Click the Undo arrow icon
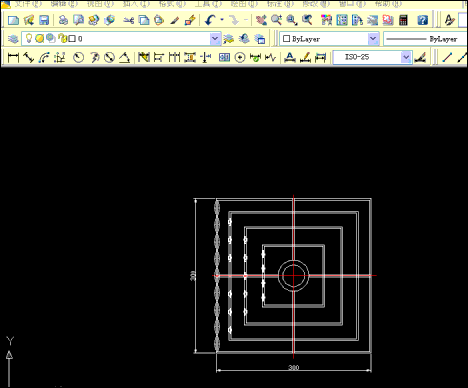The image size is (468, 388). point(210,20)
